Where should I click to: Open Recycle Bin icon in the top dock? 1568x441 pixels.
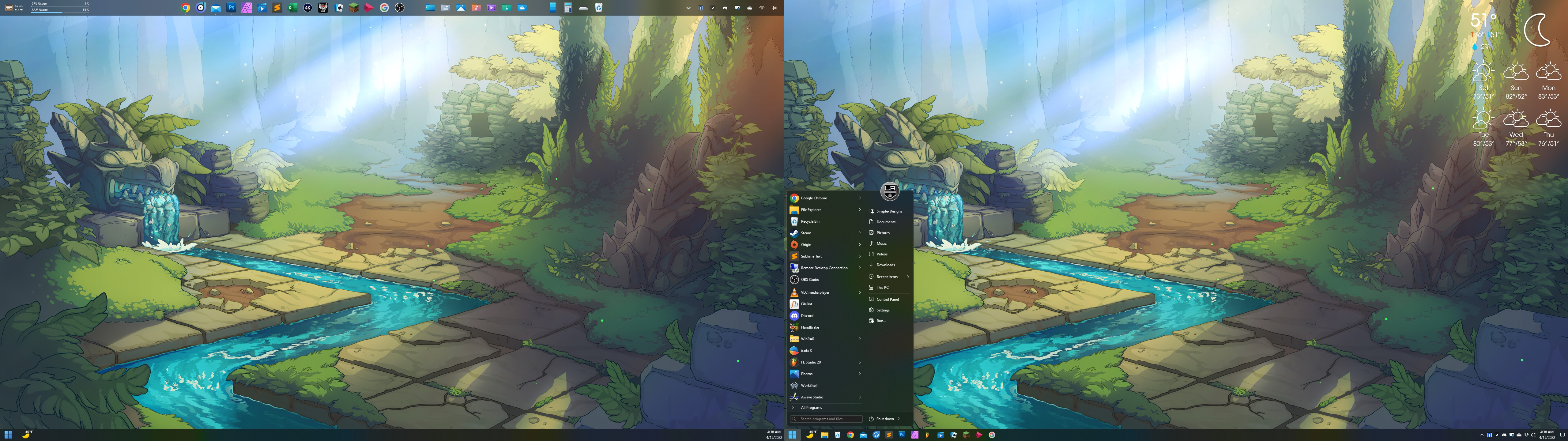click(x=598, y=8)
